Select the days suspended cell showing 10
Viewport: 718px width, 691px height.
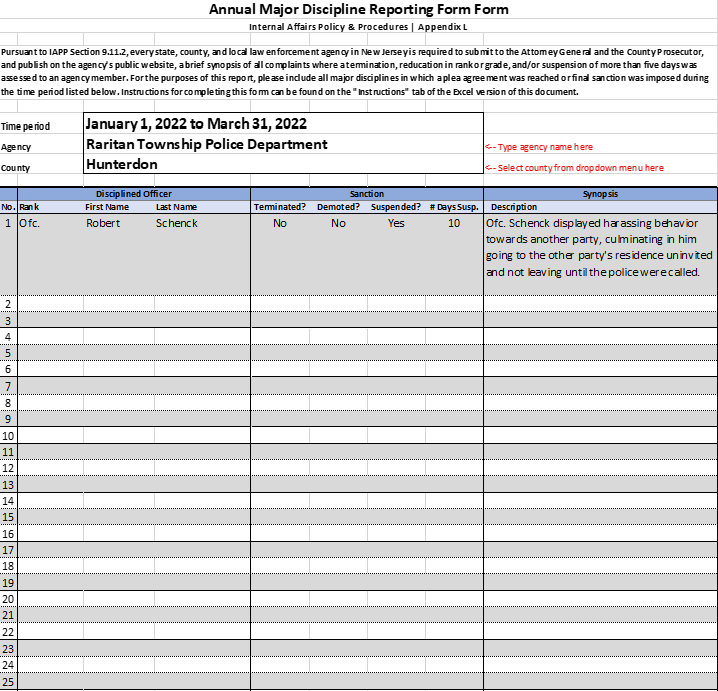coord(454,223)
